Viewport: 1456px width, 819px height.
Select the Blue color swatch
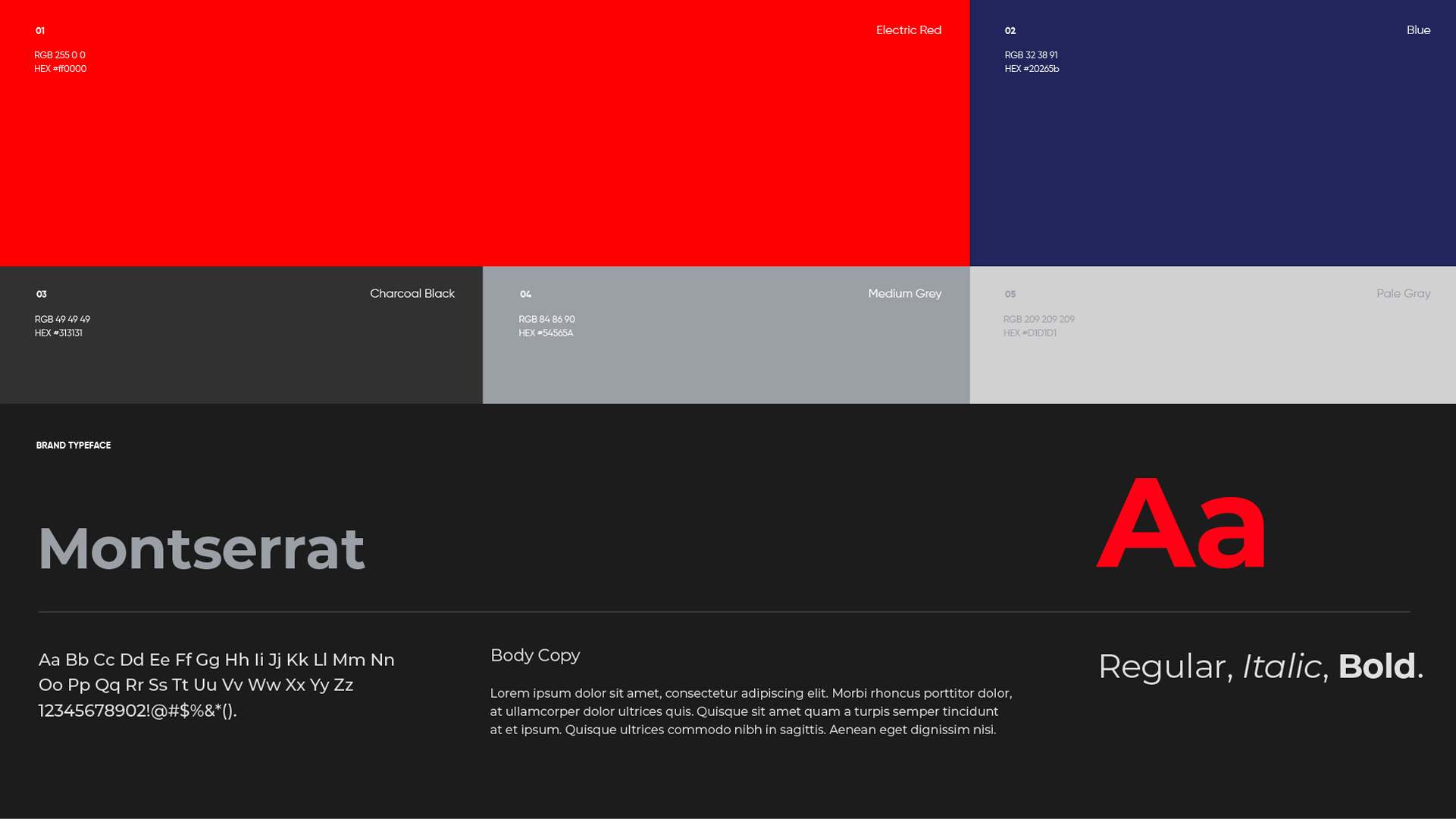tap(1213, 133)
